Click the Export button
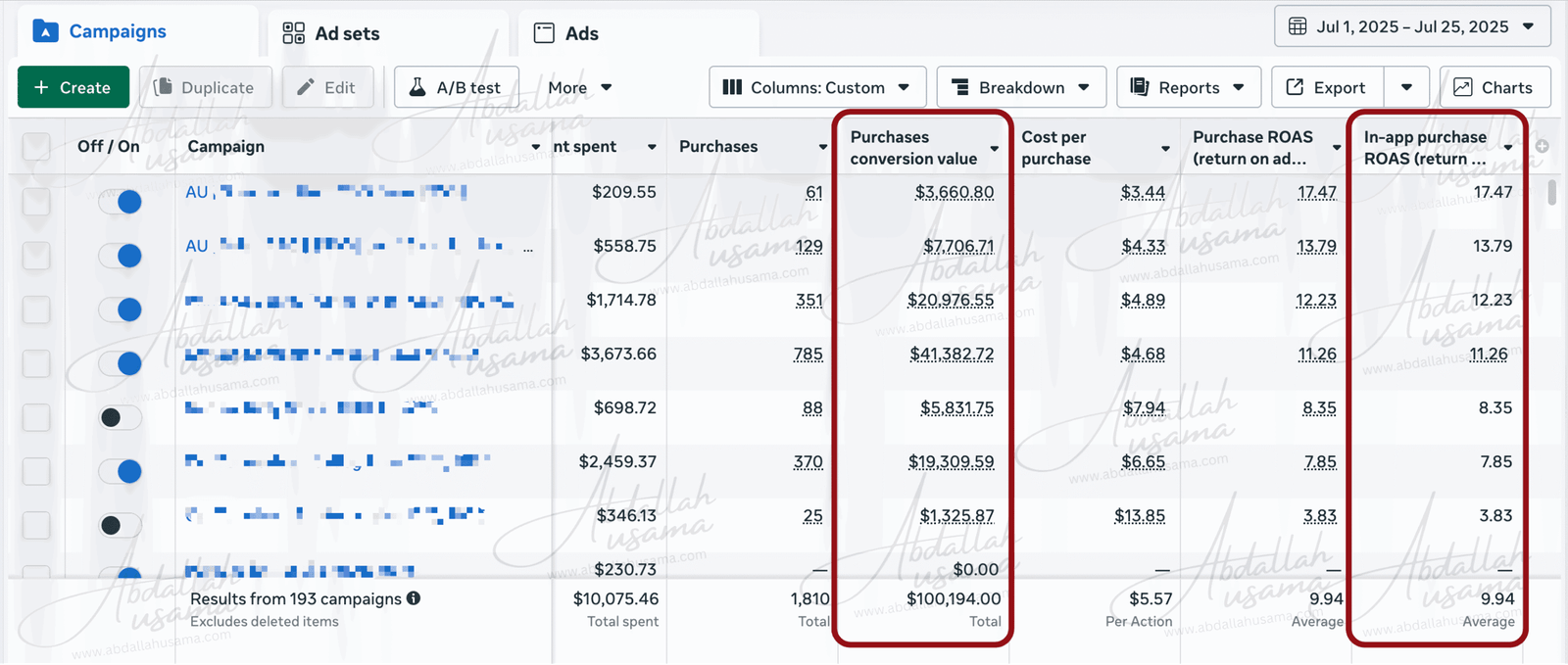This screenshot has height=665, width=1568. [1327, 87]
